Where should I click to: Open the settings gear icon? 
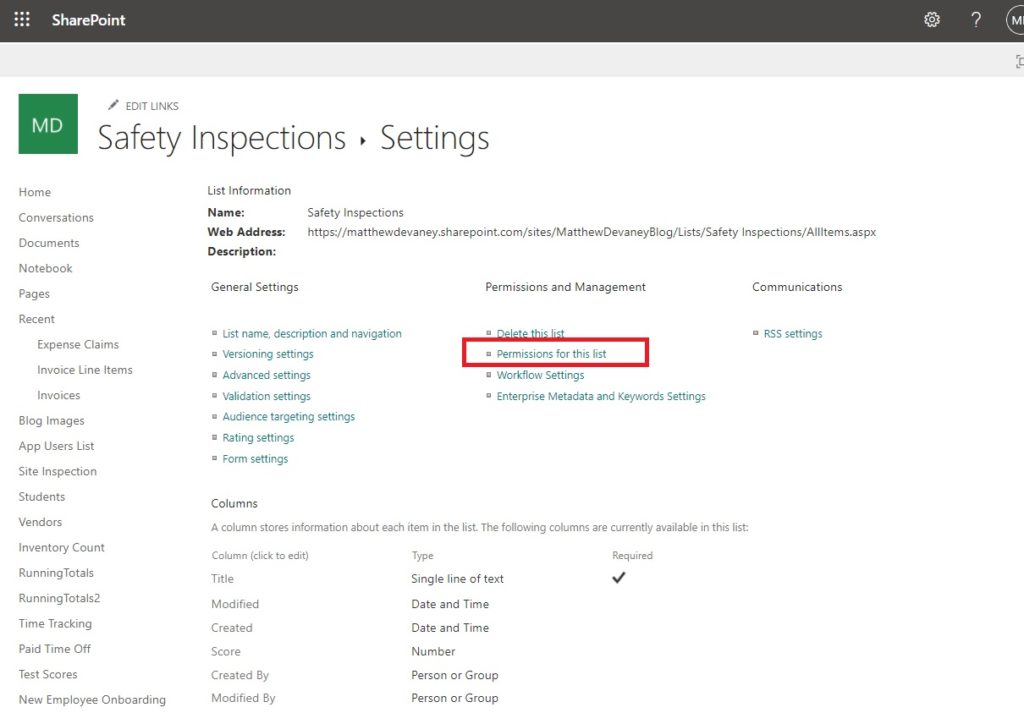[932, 20]
